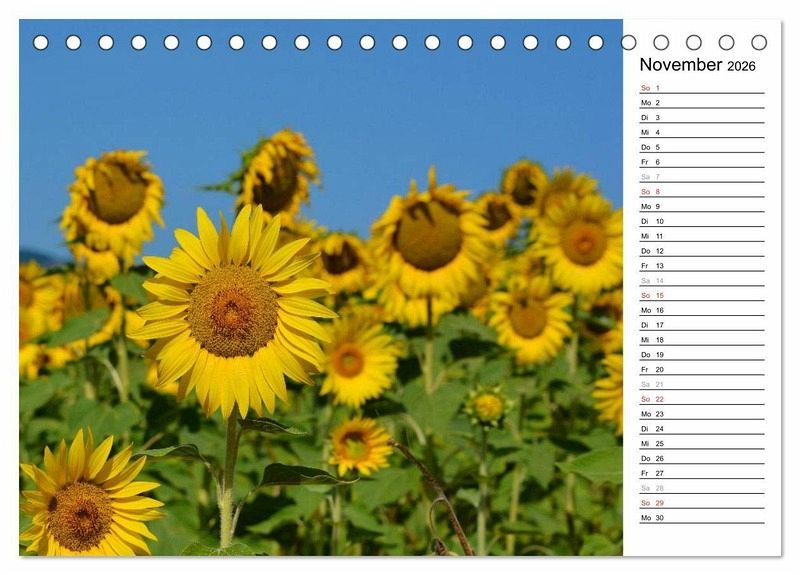Select the So 22 date row

700,399
